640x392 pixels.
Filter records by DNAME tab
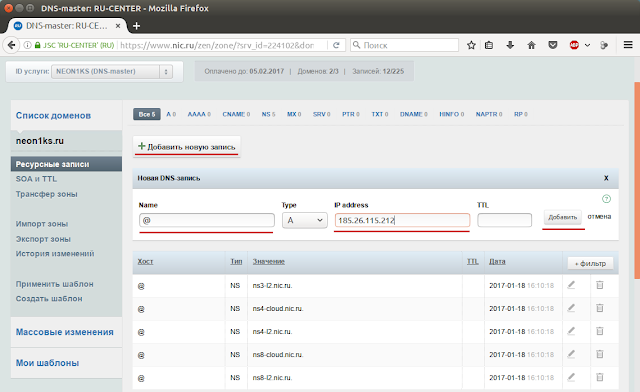[413, 114]
